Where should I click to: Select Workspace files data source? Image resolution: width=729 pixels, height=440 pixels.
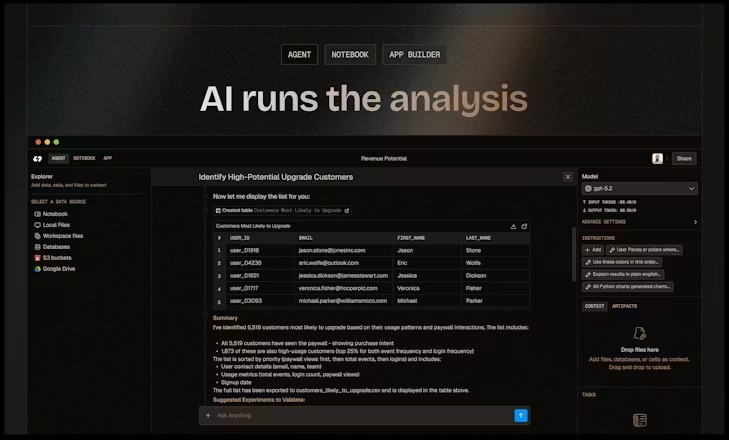coord(59,236)
